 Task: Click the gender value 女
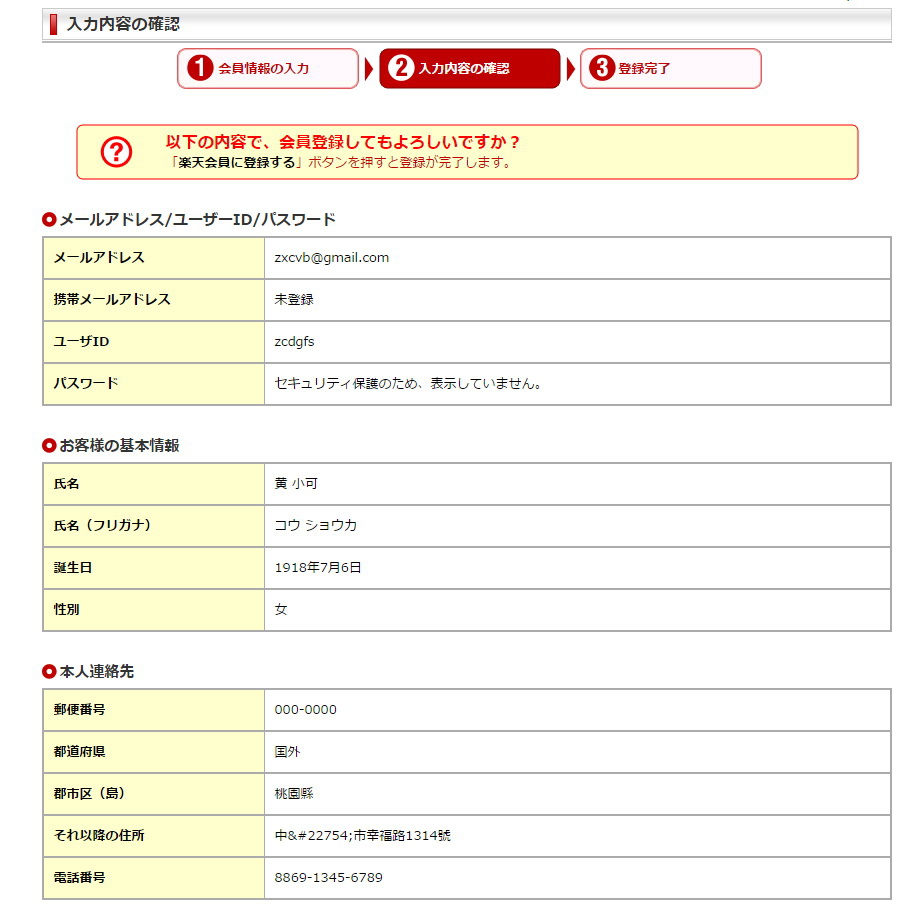281,610
